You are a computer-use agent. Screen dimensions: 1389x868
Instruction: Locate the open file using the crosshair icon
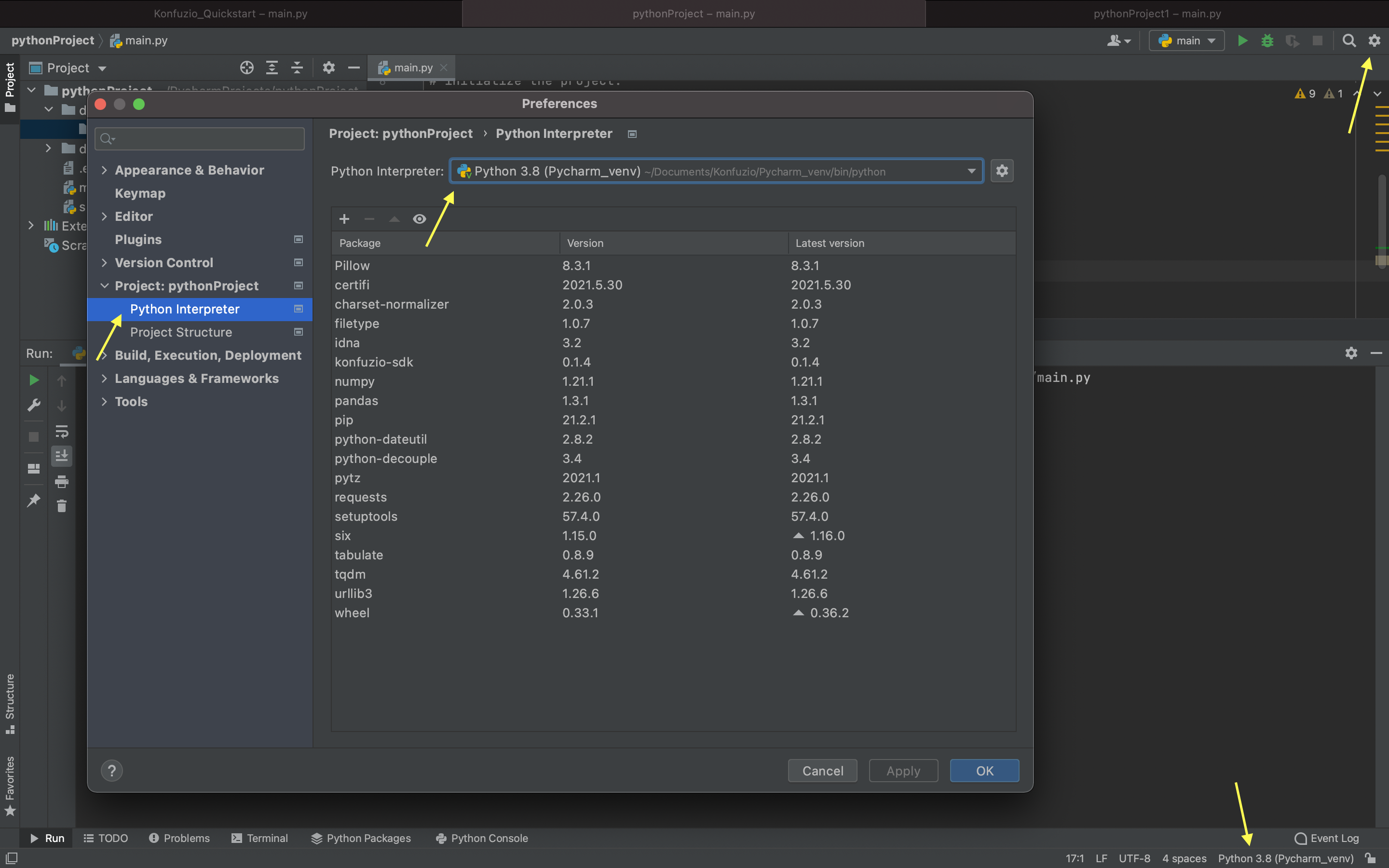coord(247,67)
